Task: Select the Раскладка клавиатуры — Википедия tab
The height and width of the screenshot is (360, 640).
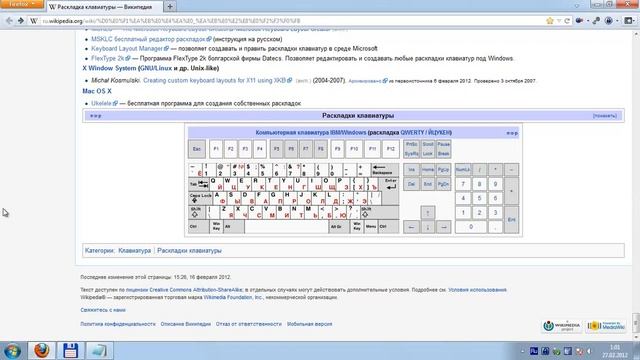Action: [104, 7]
